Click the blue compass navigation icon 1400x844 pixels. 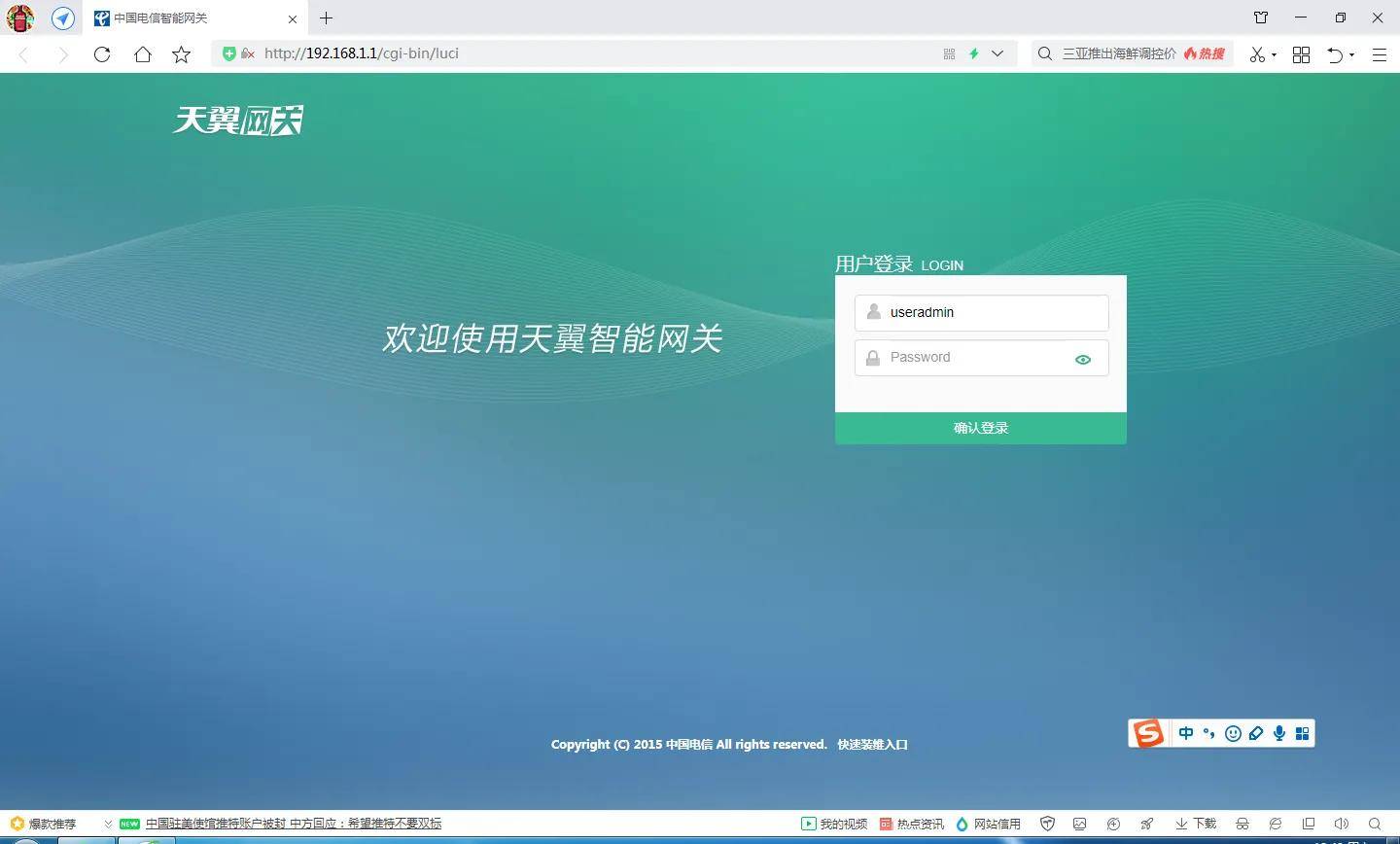(x=63, y=18)
